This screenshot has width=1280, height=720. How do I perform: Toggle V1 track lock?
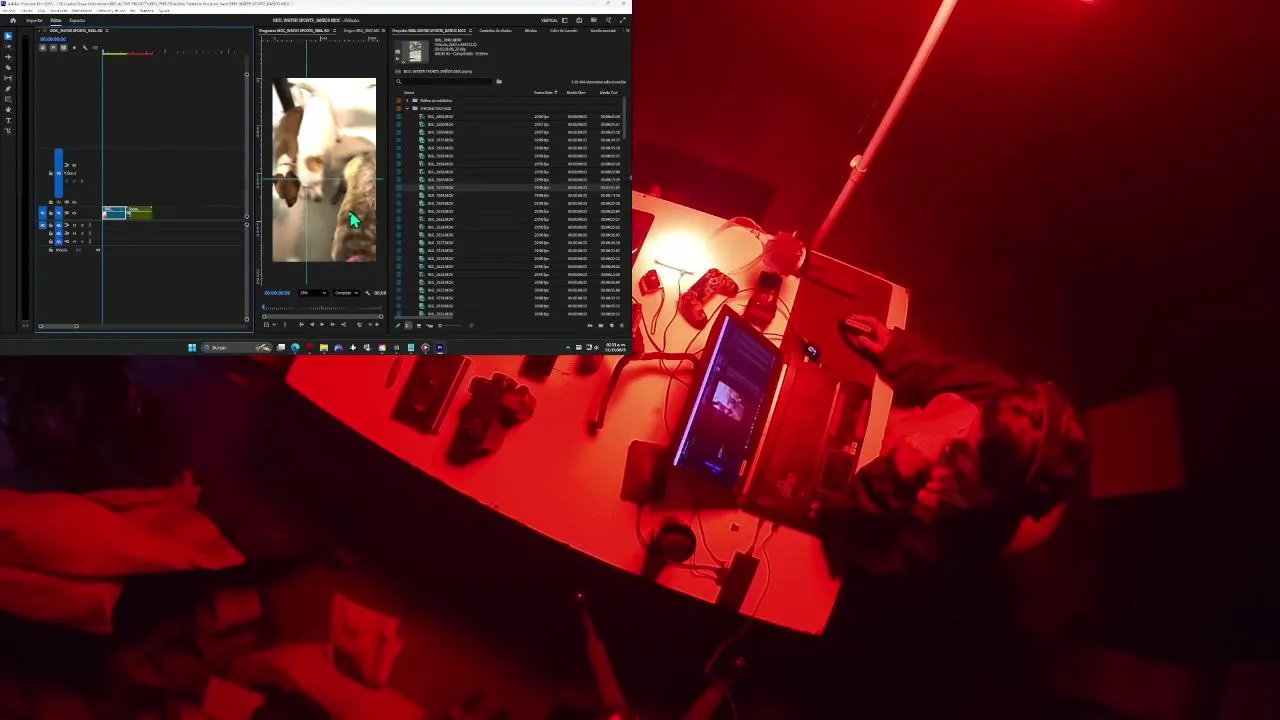click(51, 213)
